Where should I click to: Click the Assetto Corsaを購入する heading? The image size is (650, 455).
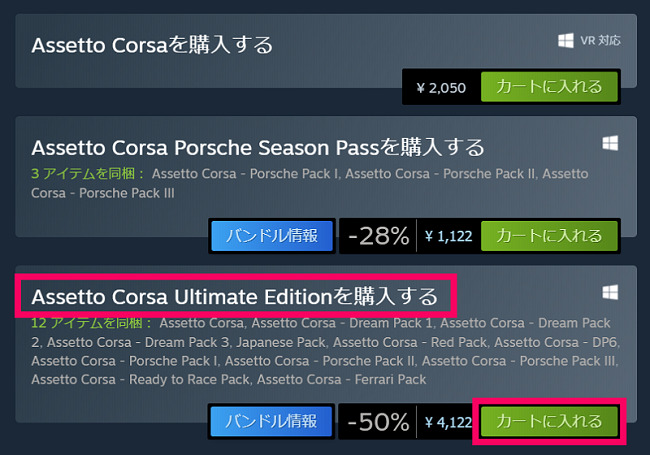point(152,45)
